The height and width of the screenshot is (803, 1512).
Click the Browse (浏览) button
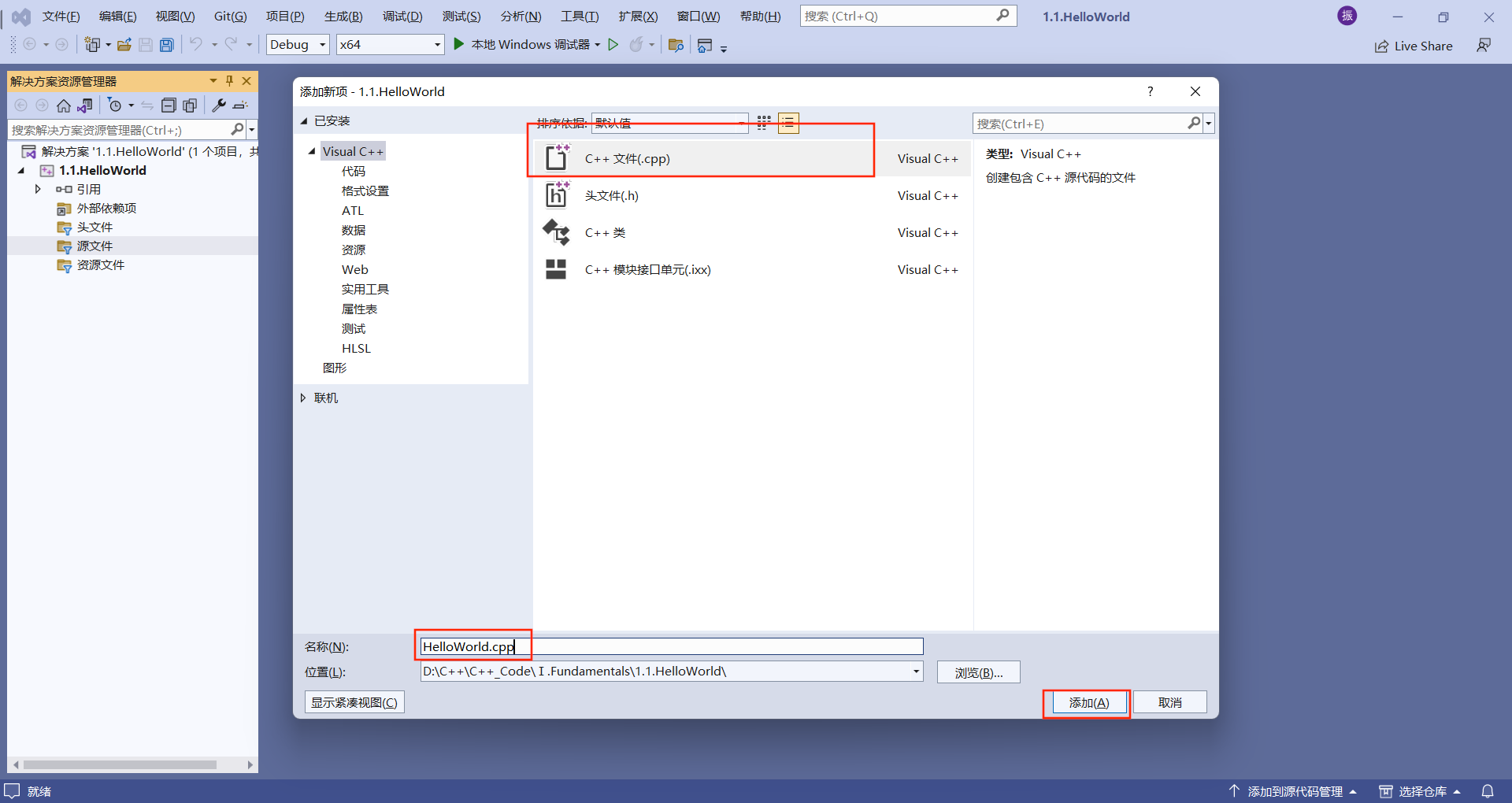tap(979, 672)
